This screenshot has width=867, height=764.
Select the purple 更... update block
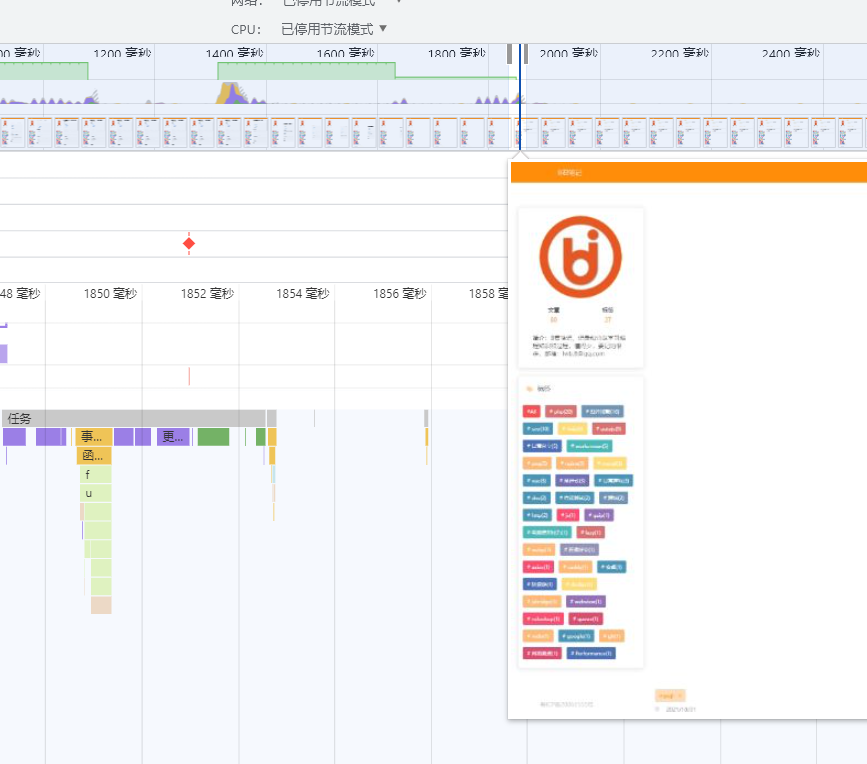(x=173, y=437)
